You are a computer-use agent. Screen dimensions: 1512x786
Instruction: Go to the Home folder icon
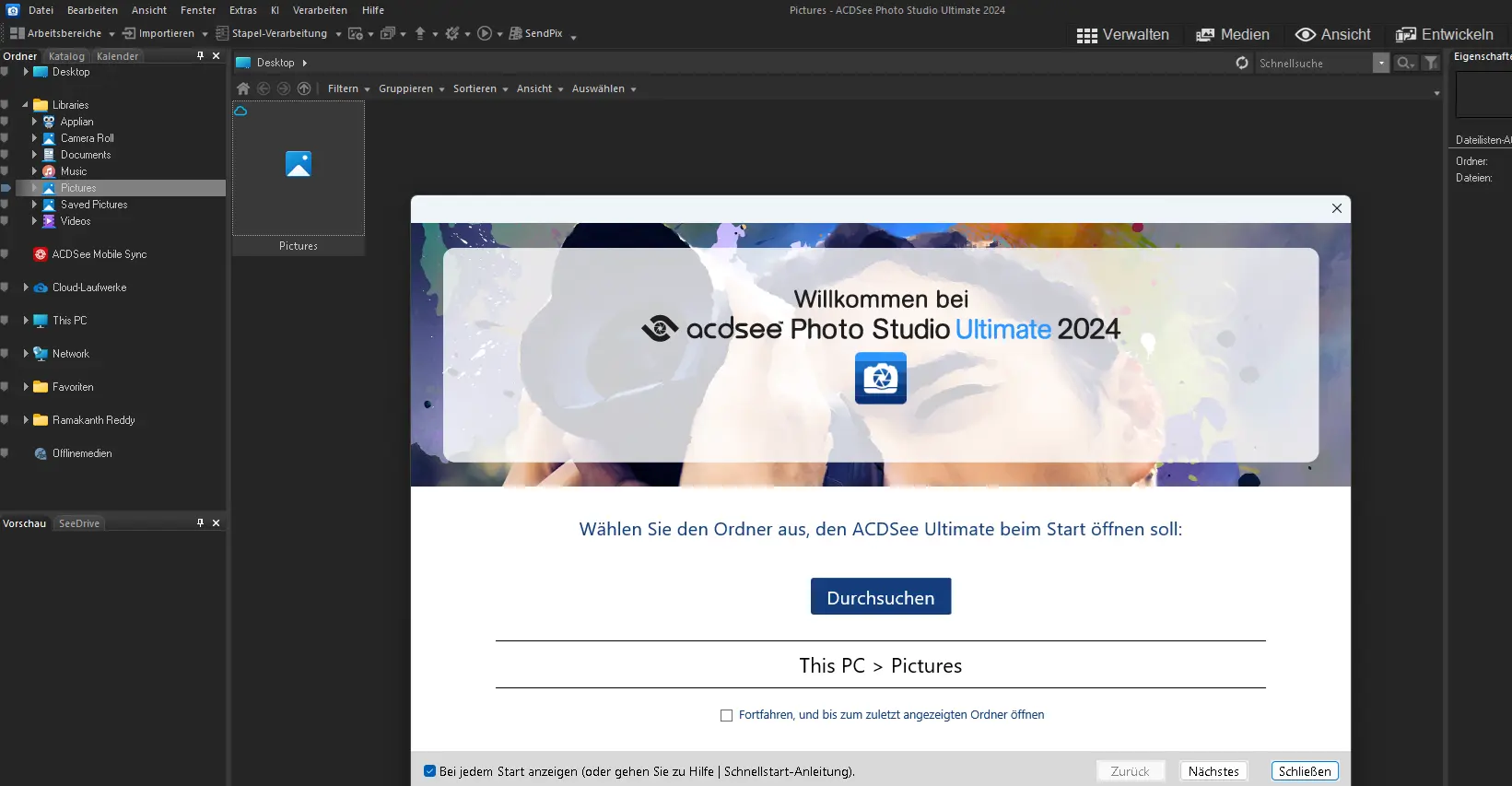click(243, 88)
